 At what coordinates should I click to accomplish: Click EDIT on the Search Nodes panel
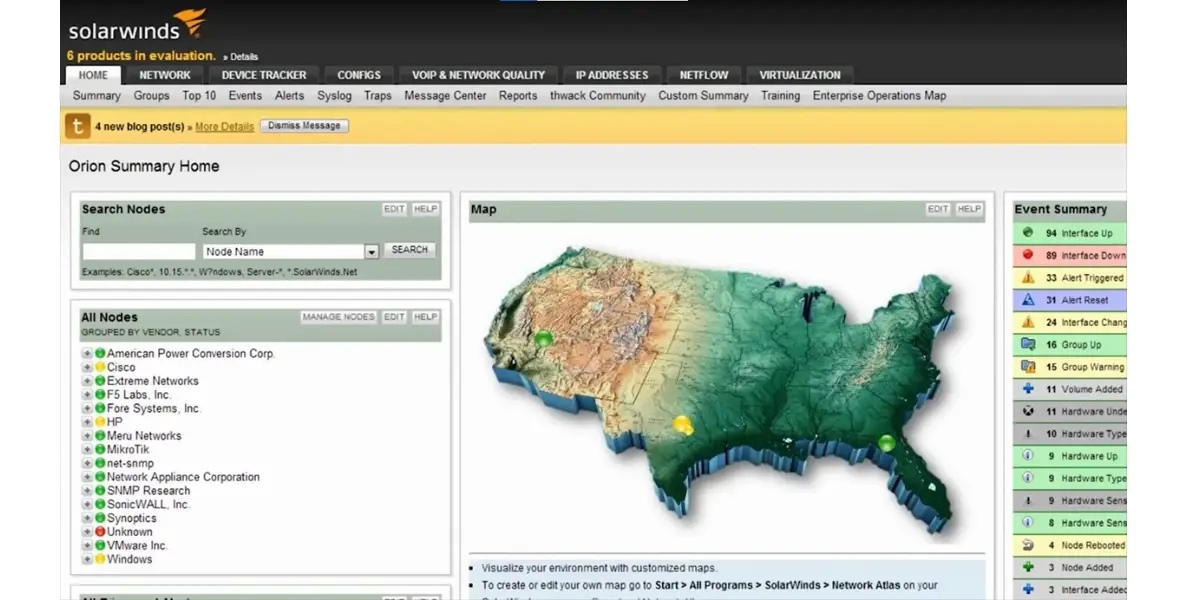pyautogui.click(x=395, y=209)
